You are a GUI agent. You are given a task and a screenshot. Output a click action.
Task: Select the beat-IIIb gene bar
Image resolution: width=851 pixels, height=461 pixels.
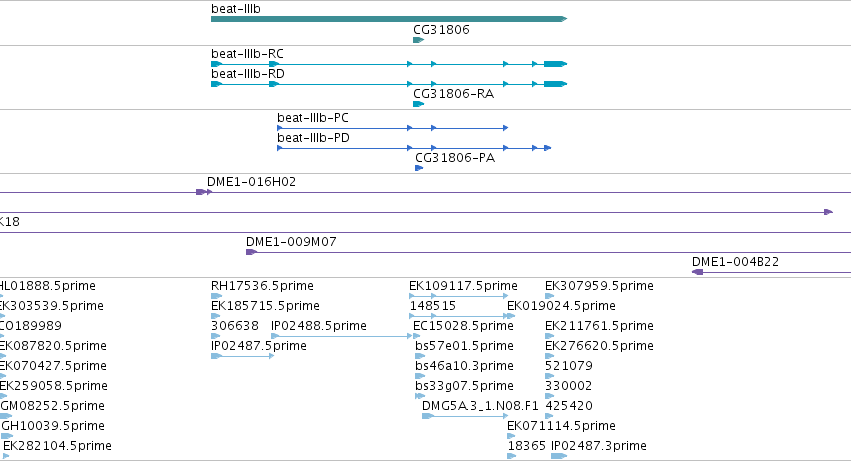point(389,19)
